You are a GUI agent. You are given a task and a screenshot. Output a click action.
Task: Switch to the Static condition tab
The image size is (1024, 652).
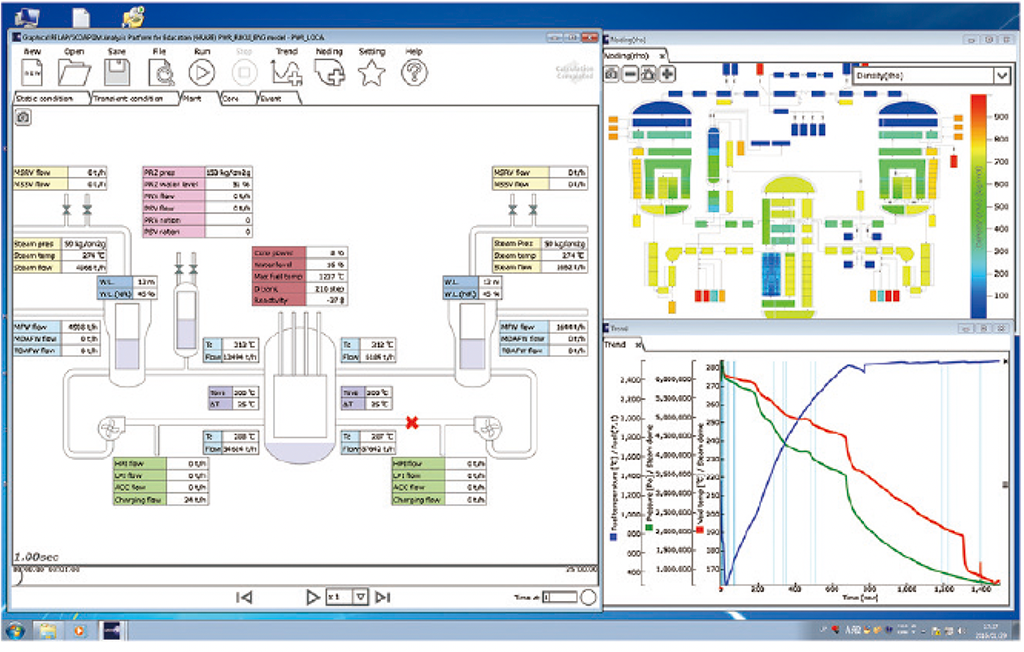pos(48,99)
